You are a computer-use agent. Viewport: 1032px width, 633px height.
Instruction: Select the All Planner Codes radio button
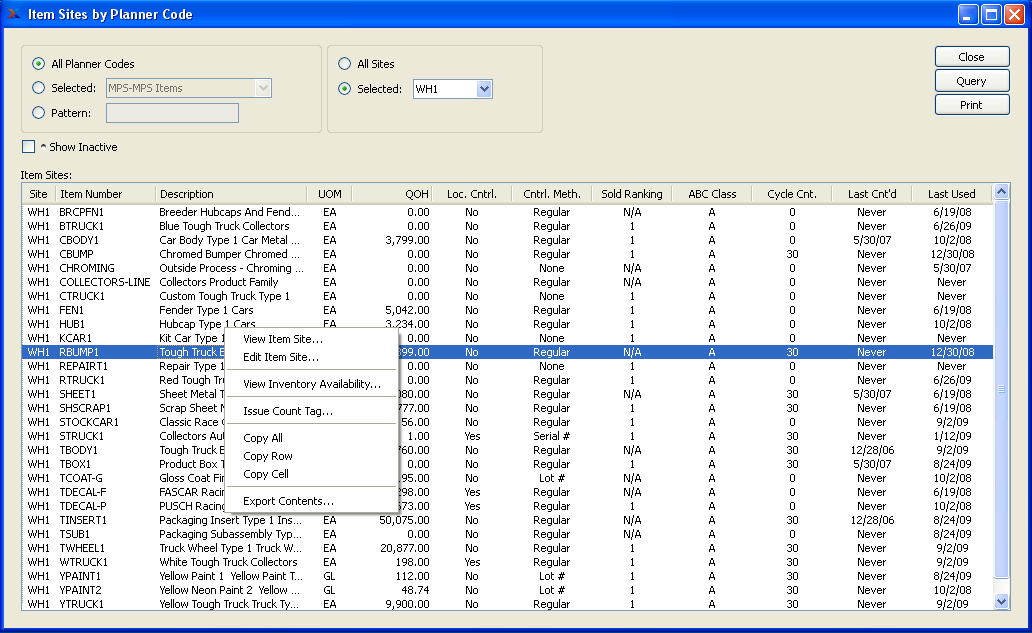point(39,64)
